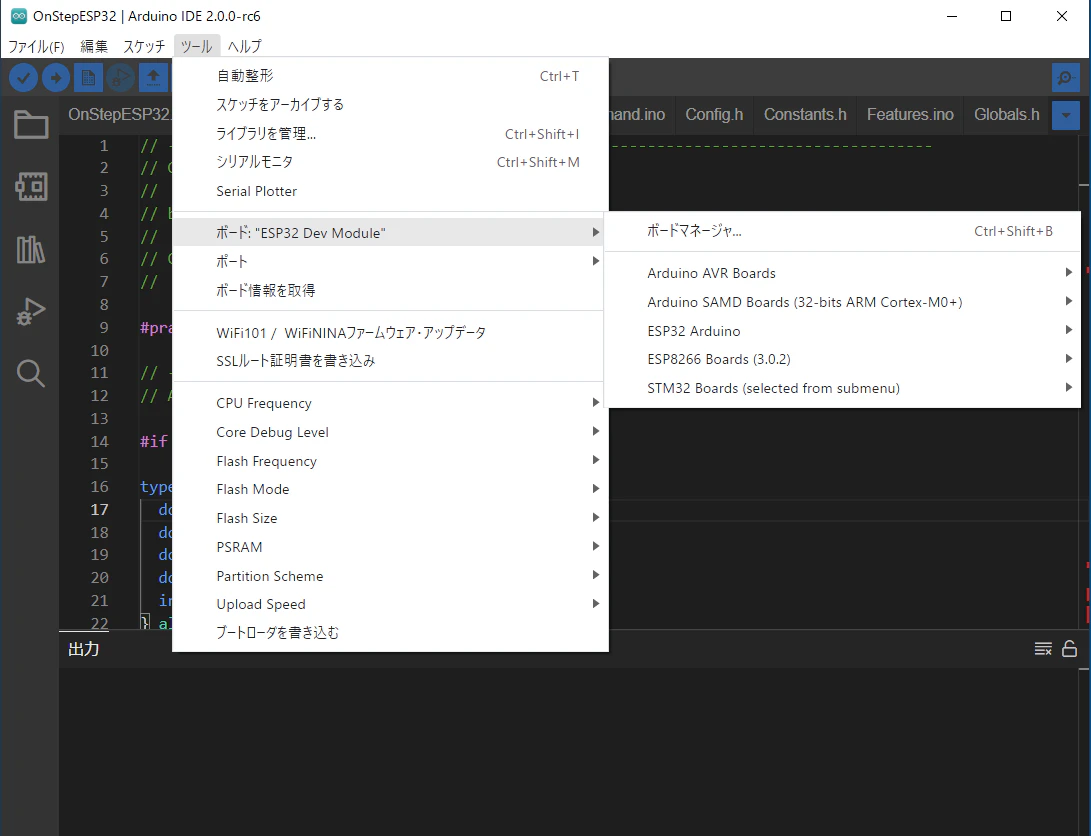Choose Serial Plotter menu entry

pos(390,191)
